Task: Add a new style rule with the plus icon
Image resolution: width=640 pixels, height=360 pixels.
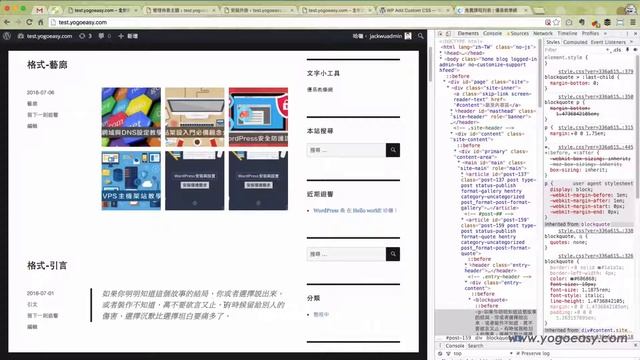Action: (607, 49)
